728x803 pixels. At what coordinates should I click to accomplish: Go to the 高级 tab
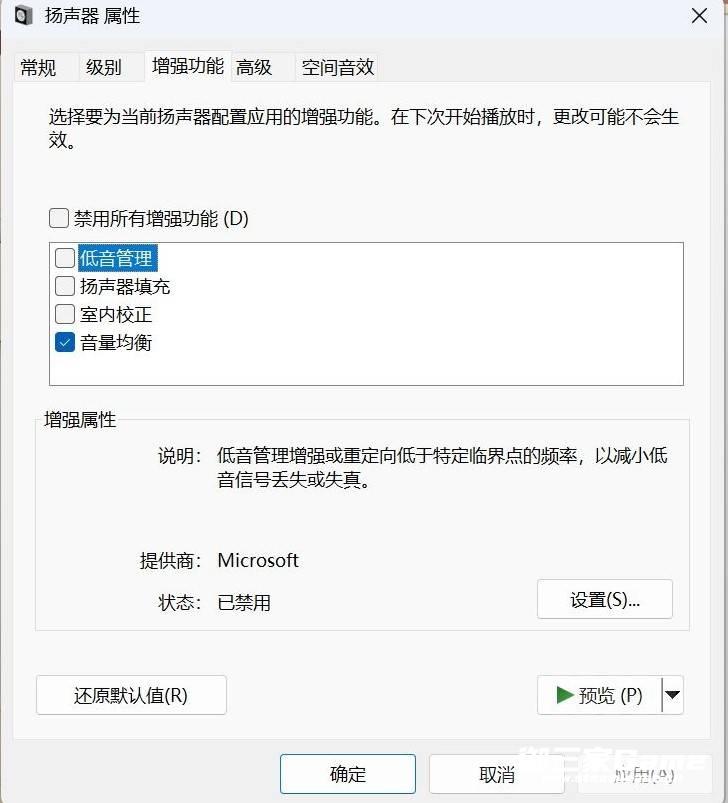[x=254, y=68]
